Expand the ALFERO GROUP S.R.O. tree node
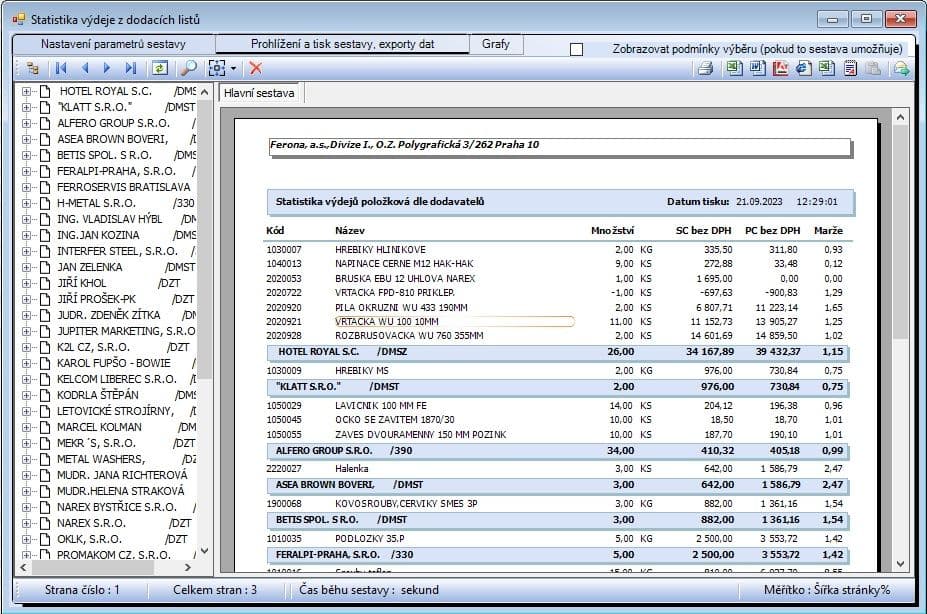This screenshot has width=927, height=614. [x=26, y=124]
